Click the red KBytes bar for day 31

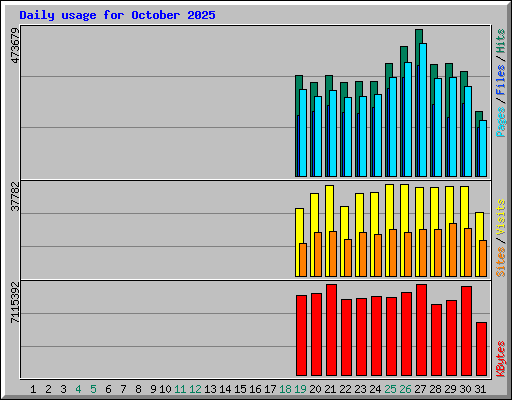(481, 349)
